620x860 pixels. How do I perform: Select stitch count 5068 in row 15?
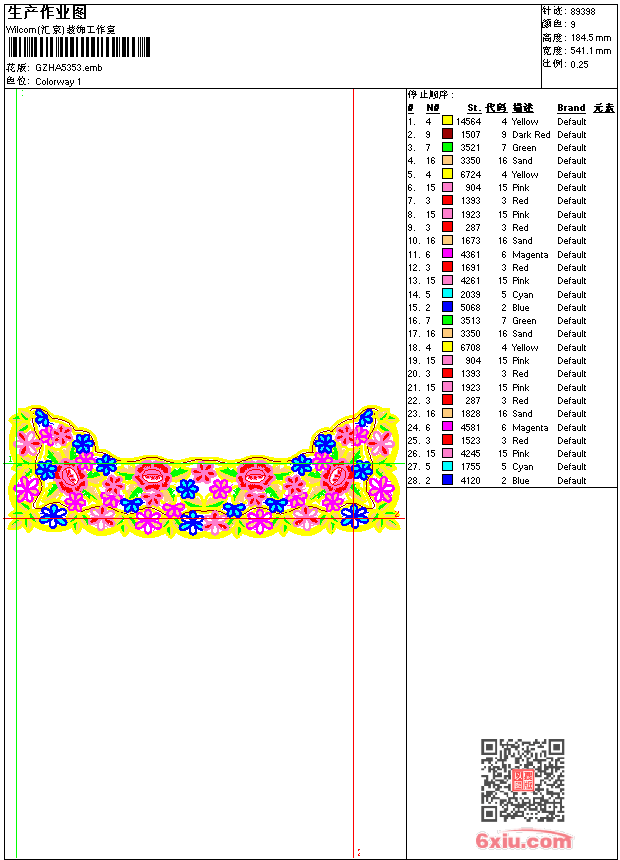471,308
